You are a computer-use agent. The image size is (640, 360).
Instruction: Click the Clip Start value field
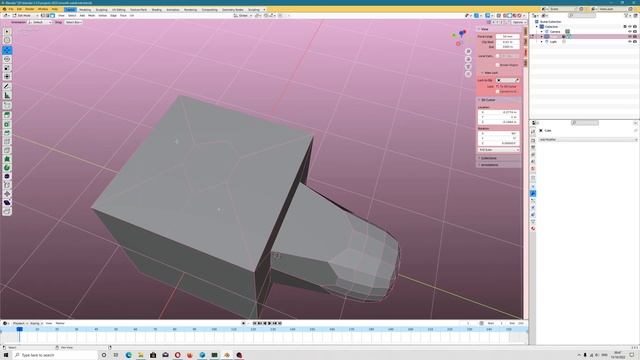pyautogui.click(x=507, y=42)
